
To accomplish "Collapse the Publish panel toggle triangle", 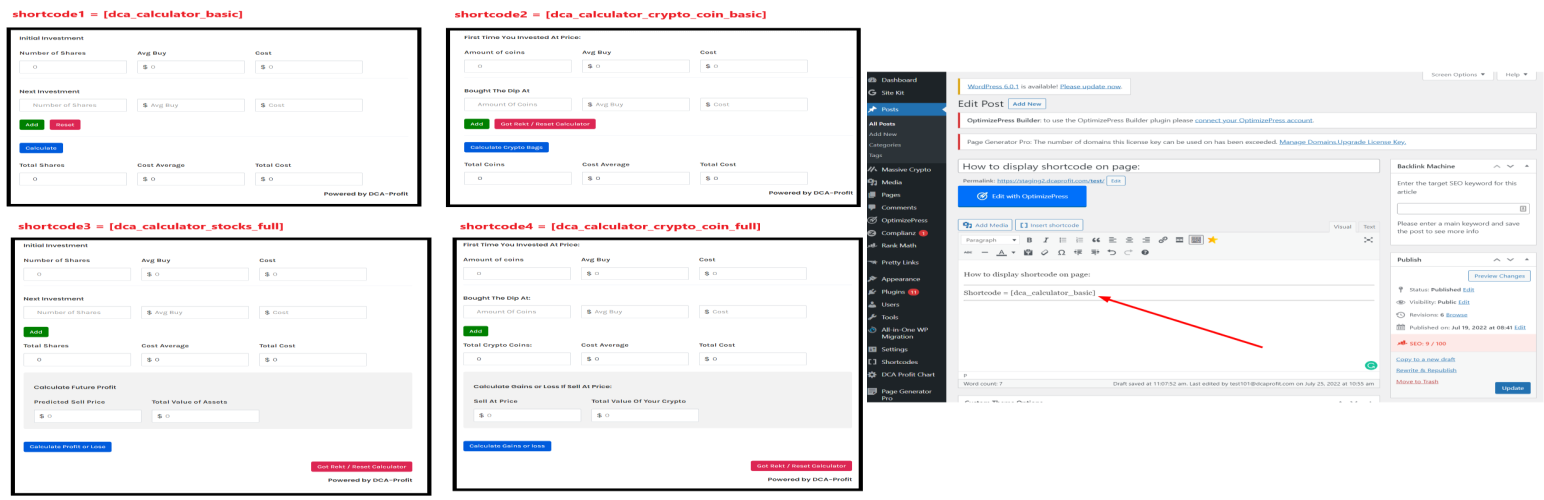I will point(1527,259).
